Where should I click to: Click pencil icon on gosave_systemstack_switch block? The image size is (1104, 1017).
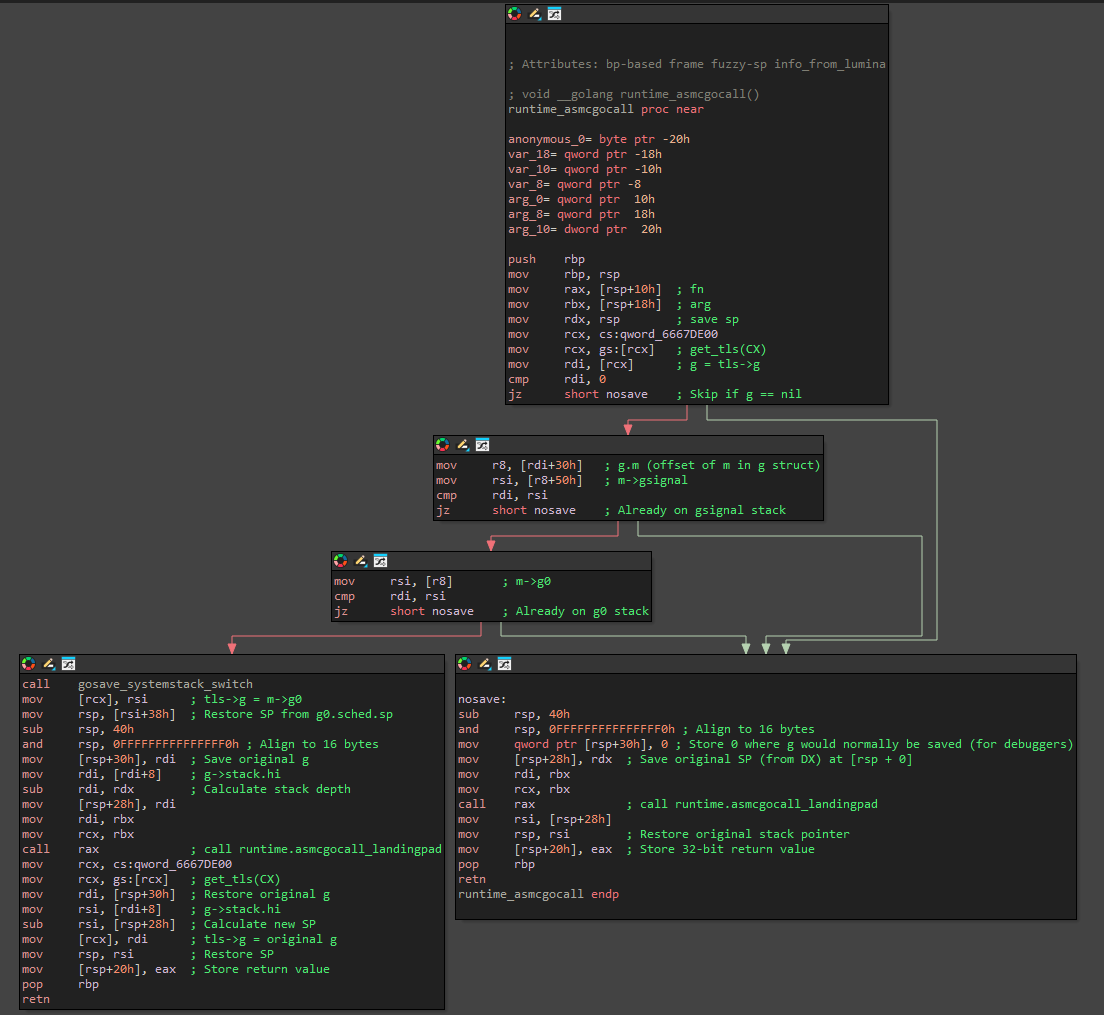(x=48, y=664)
